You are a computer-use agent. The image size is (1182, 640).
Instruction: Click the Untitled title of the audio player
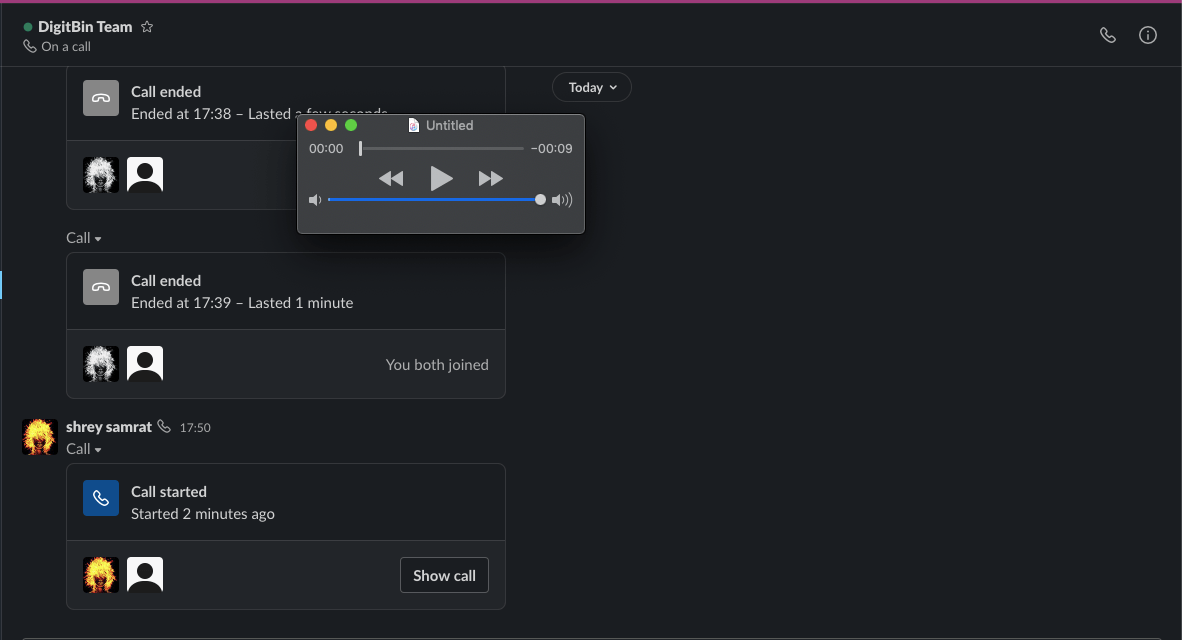pos(449,125)
